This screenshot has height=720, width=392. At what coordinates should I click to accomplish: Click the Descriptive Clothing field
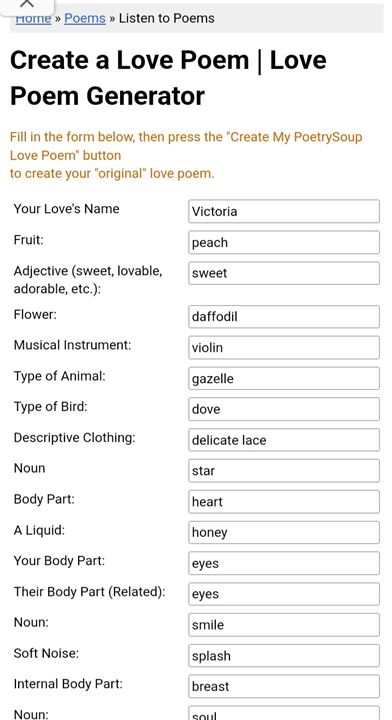[x=284, y=440]
